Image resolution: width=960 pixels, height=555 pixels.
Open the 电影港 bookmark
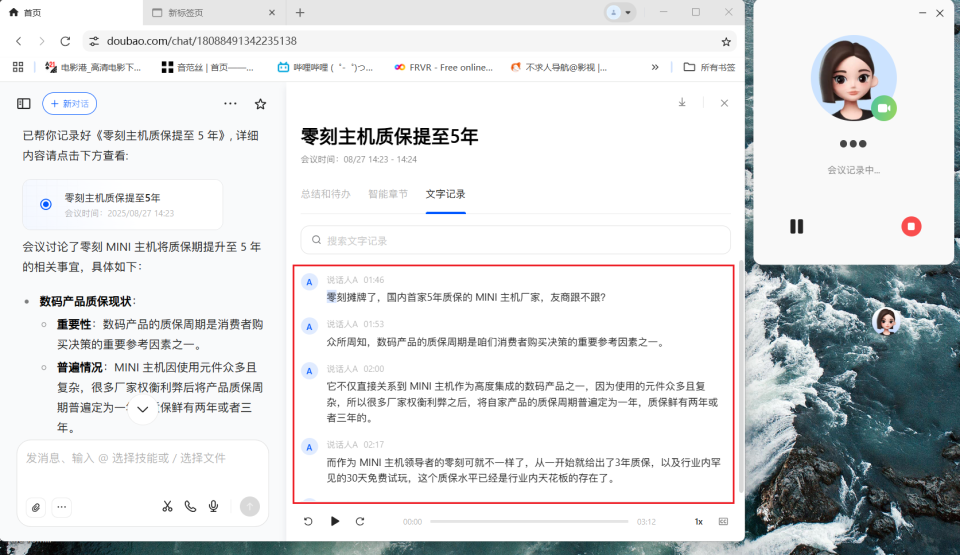(93, 67)
